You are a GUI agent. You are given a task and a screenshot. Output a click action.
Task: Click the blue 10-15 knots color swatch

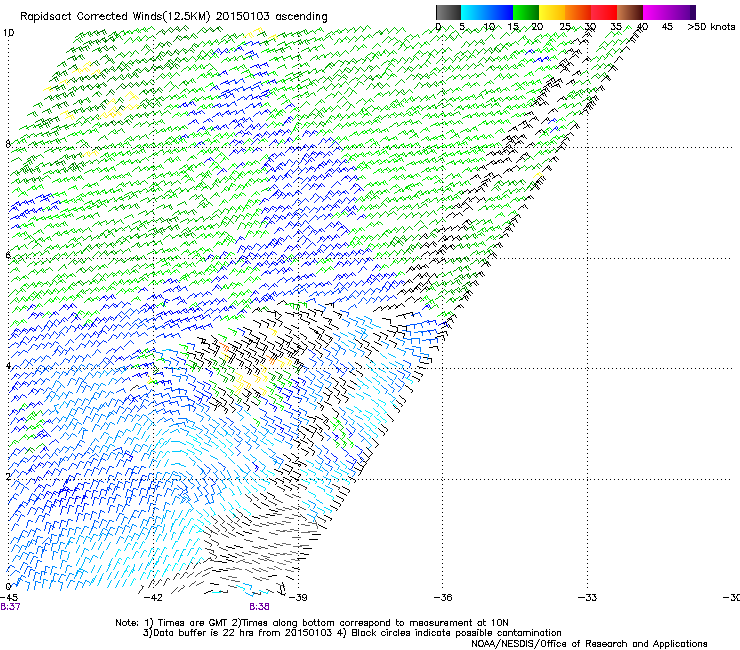[x=500, y=12]
